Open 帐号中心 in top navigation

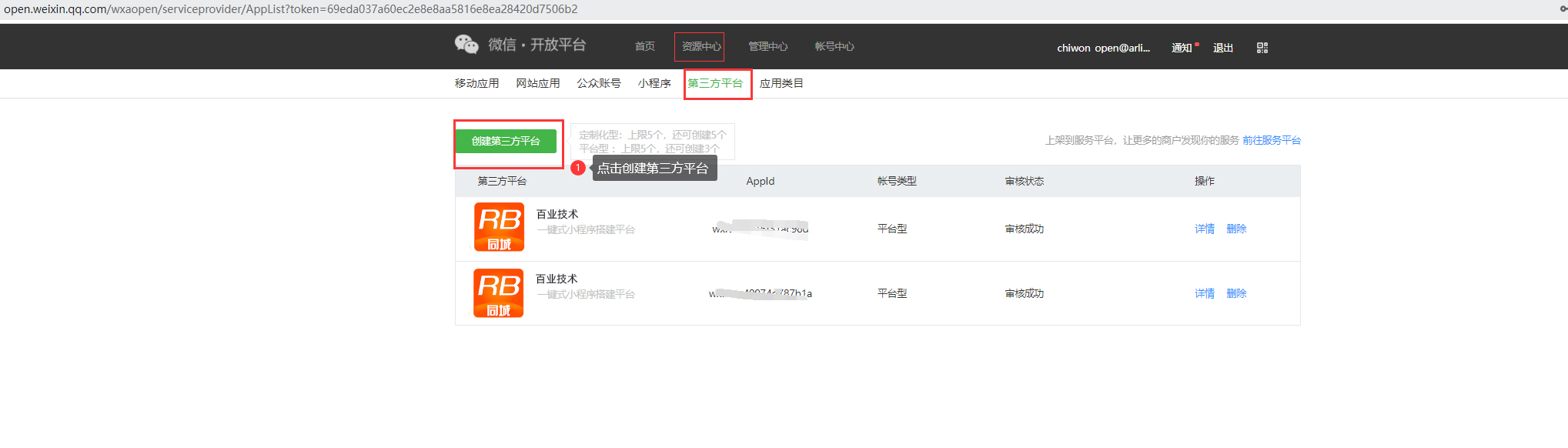coord(834,46)
